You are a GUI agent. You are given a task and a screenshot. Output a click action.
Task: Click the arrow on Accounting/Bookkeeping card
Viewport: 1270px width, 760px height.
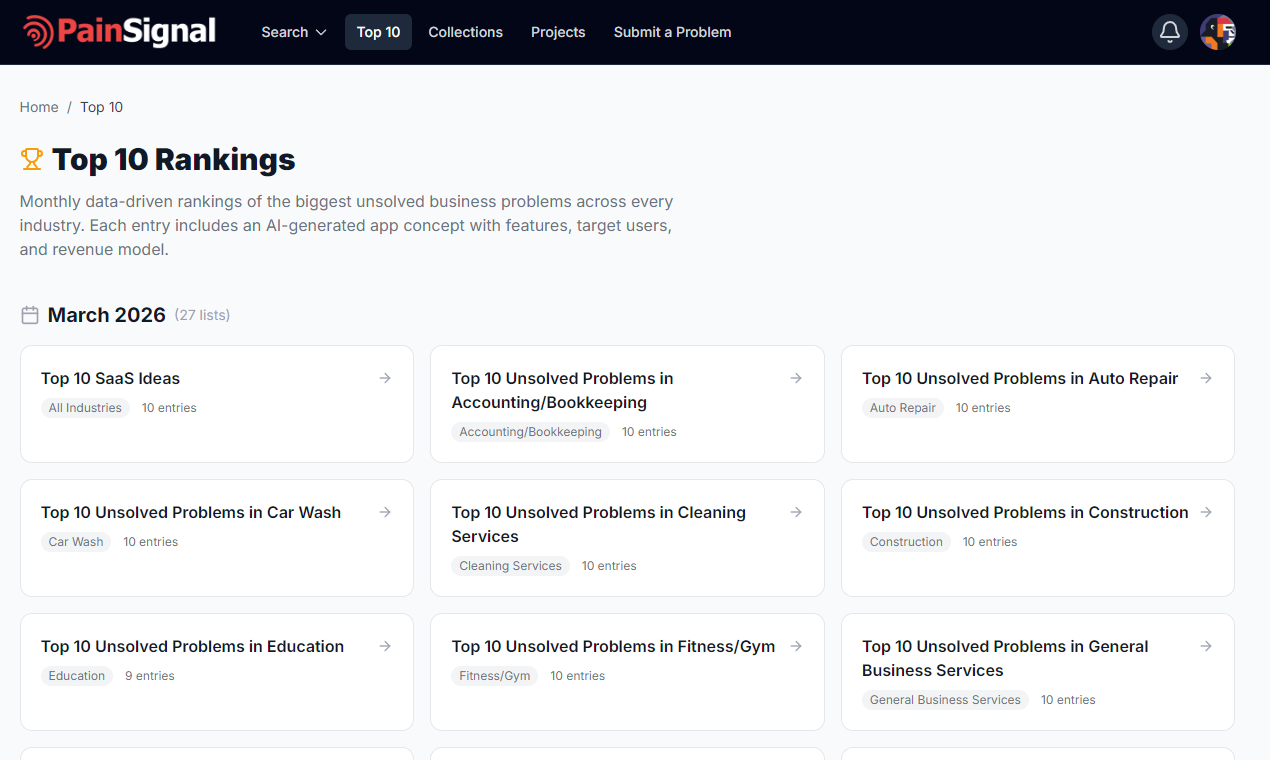coord(796,378)
